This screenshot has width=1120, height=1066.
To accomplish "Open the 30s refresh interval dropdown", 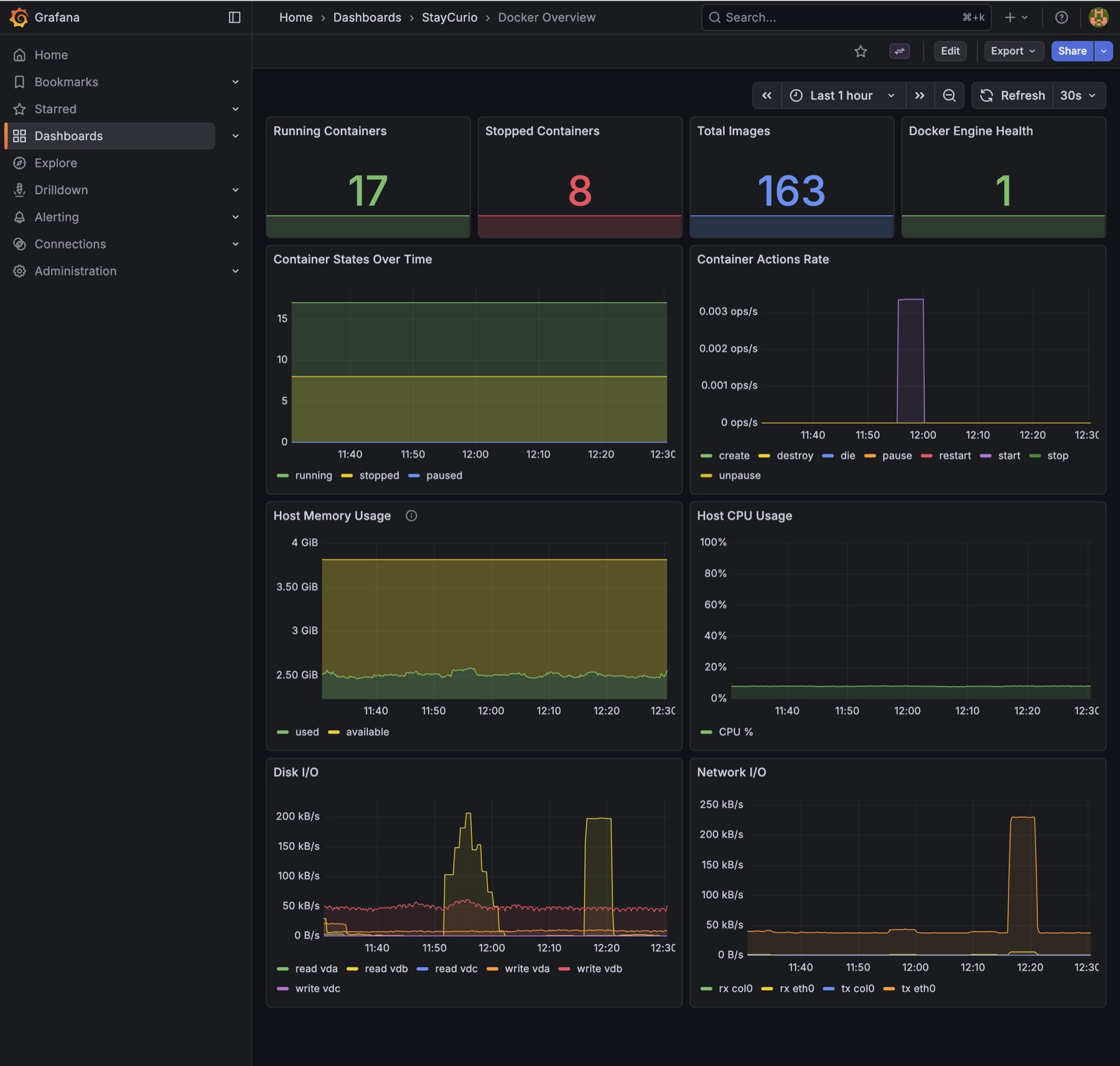I will tap(1078, 95).
